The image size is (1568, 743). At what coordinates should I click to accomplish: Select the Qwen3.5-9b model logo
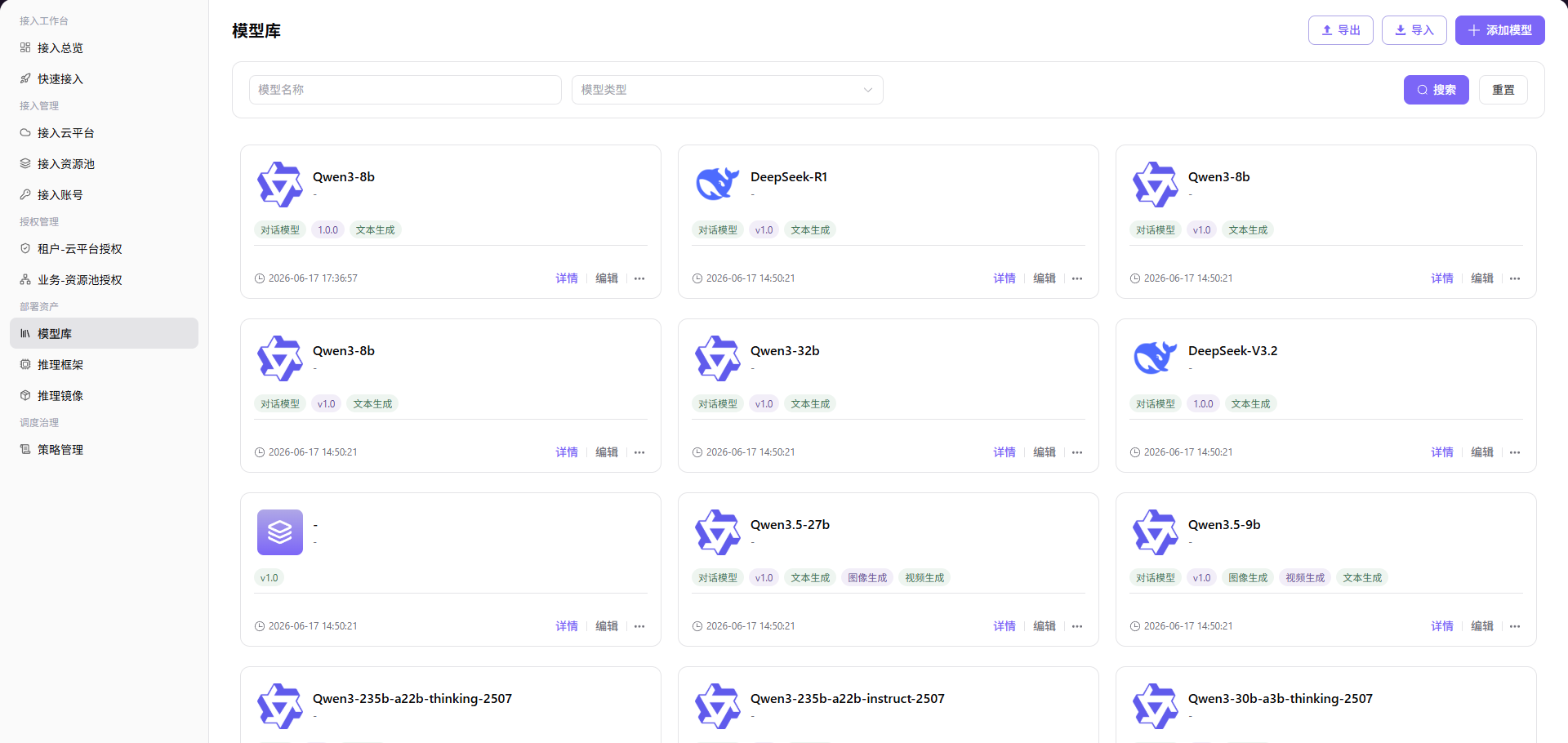point(1156,532)
